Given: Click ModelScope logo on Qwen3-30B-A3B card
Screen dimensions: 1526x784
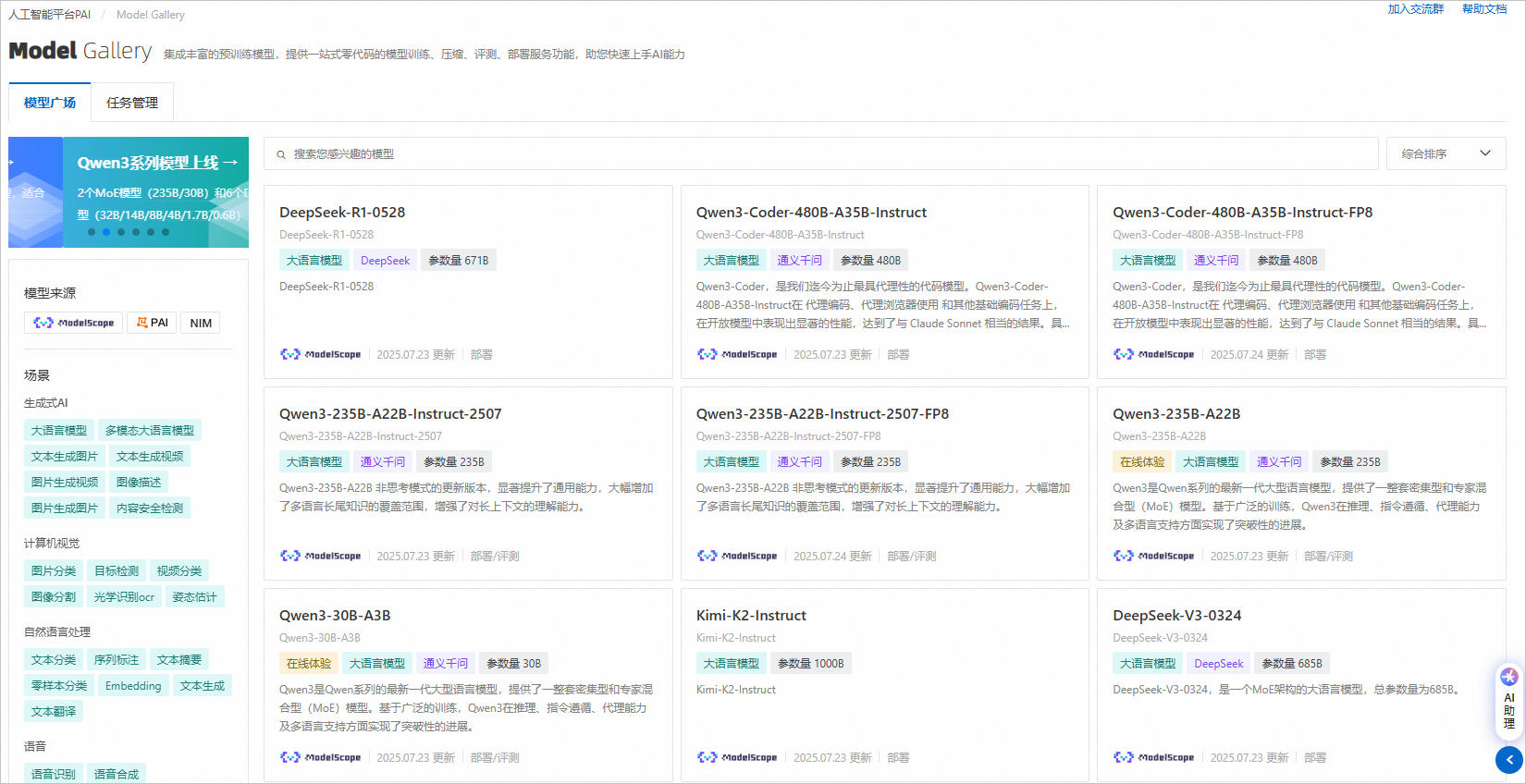Looking at the screenshot, I should point(320,757).
